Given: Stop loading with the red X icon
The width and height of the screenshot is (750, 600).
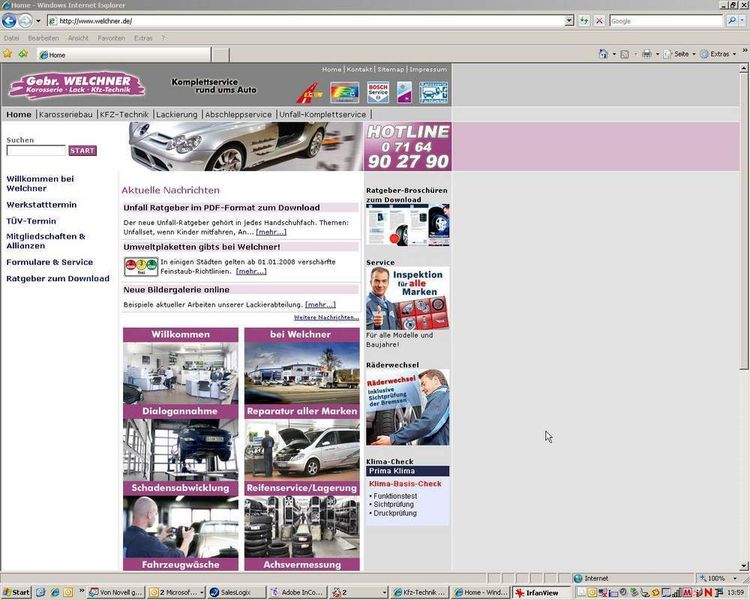Looking at the screenshot, I should [x=599, y=21].
